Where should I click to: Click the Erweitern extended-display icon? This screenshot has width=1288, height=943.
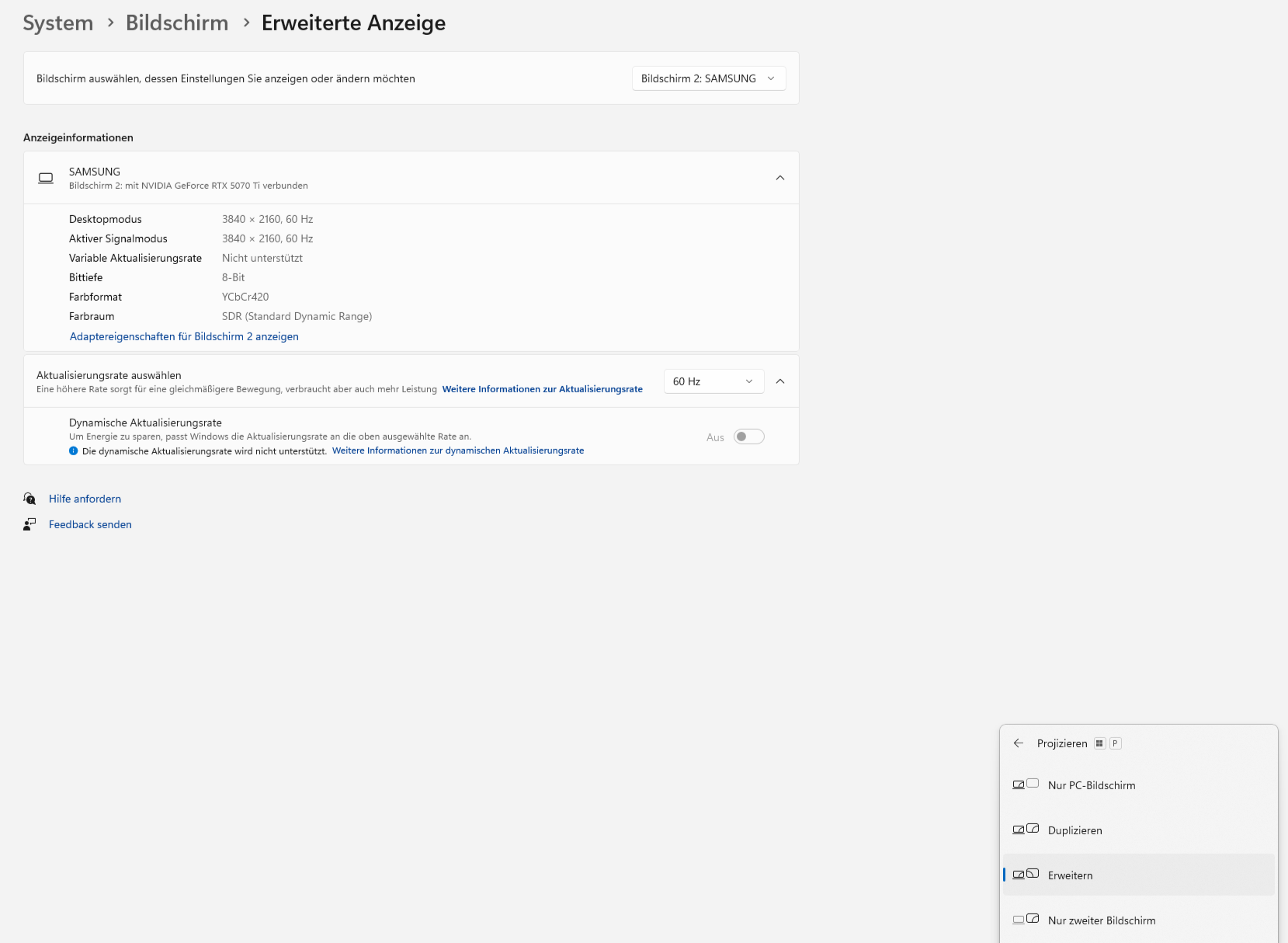(x=1026, y=874)
